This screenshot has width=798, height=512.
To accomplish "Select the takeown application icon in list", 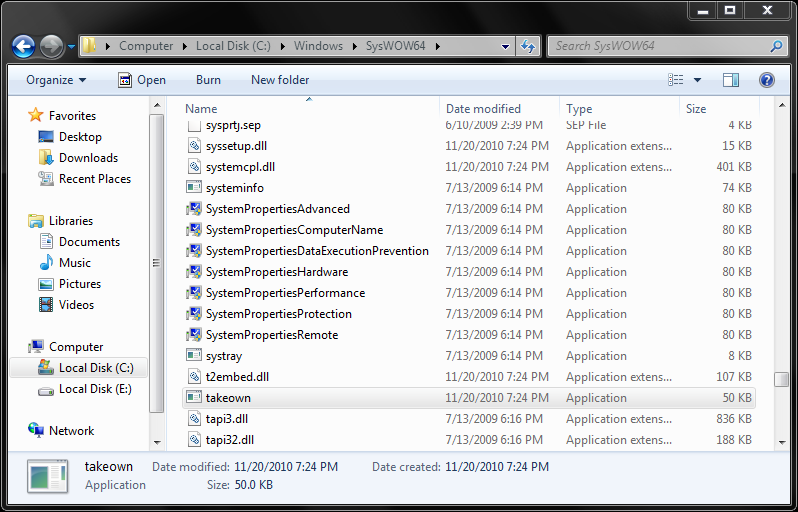I will (194, 397).
